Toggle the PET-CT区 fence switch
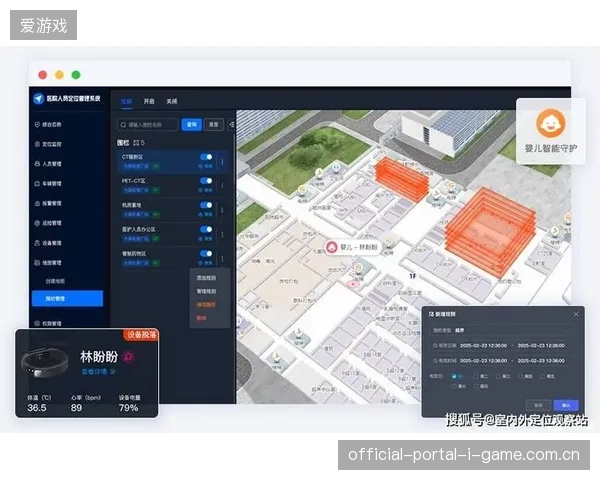The width and height of the screenshot is (600, 480). click(206, 181)
